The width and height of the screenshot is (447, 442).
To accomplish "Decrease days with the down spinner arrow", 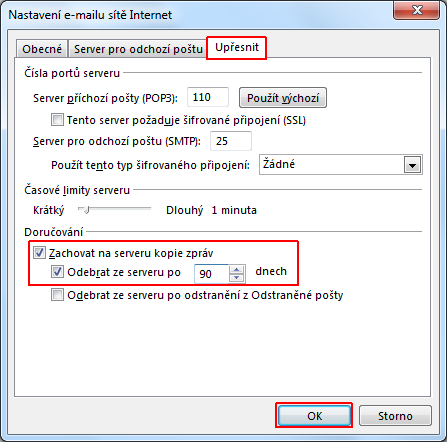I will click(237, 278).
